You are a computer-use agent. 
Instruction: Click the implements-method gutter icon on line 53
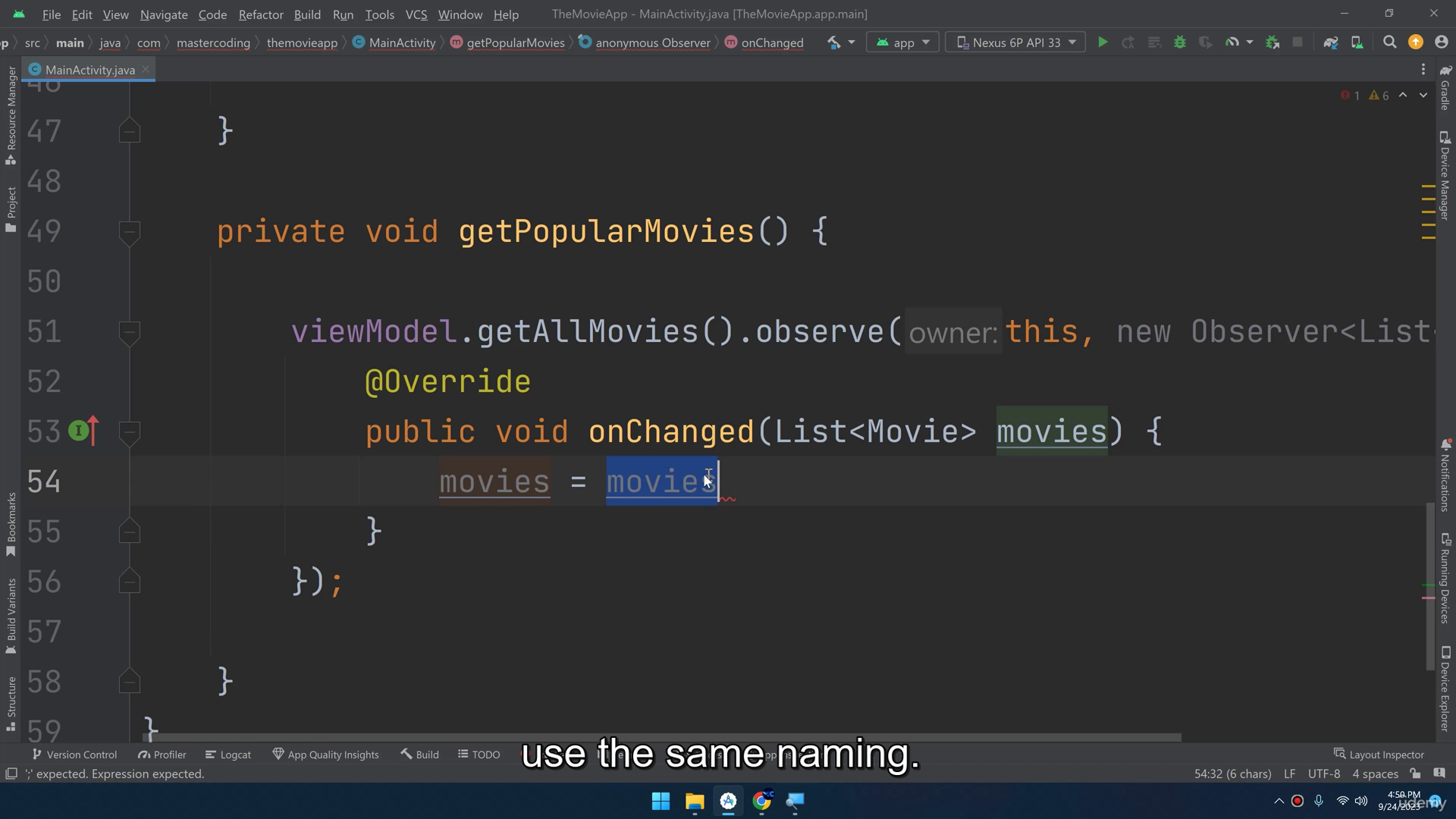tap(79, 431)
